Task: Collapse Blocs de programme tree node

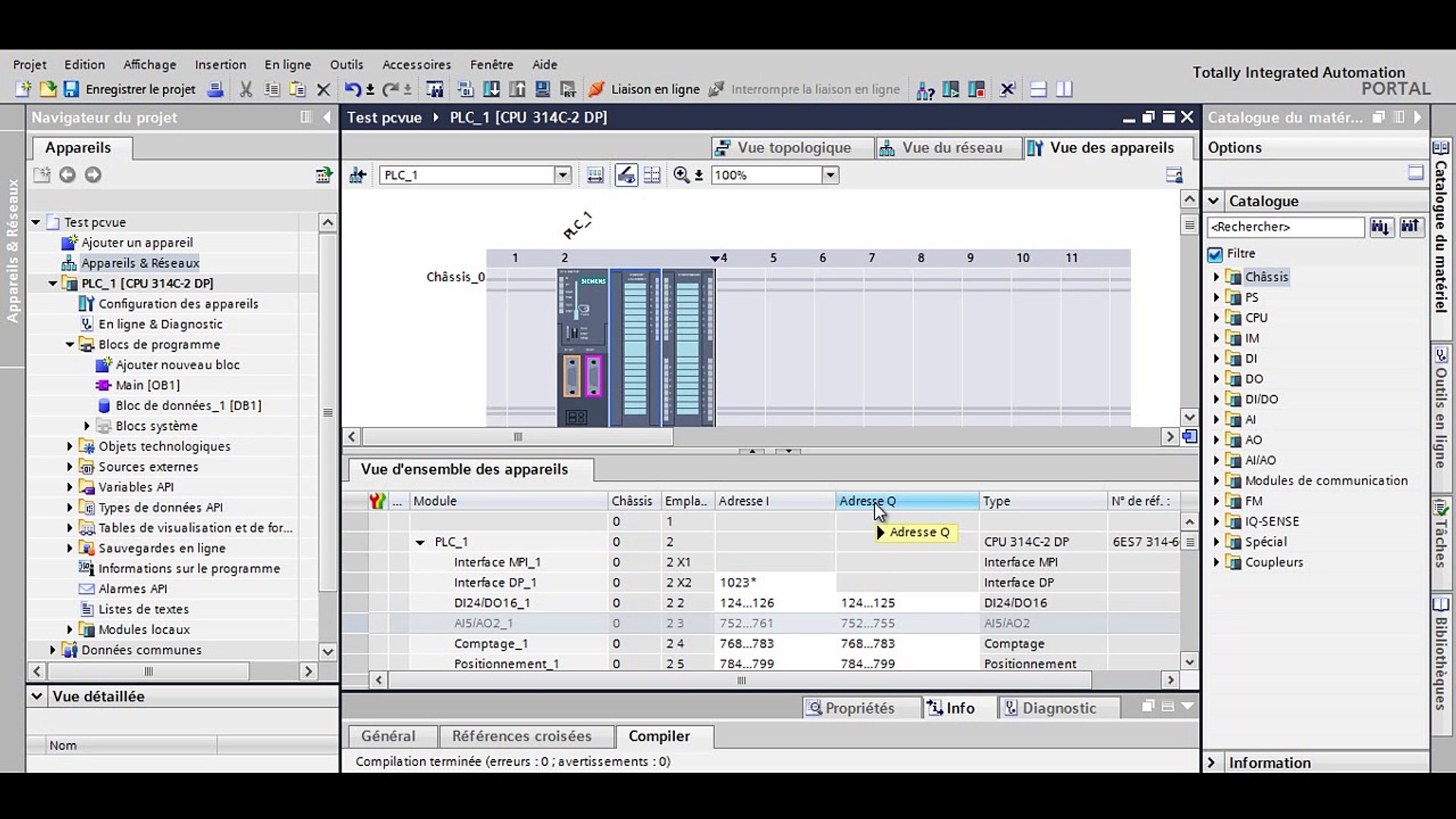Action: [x=70, y=344]
